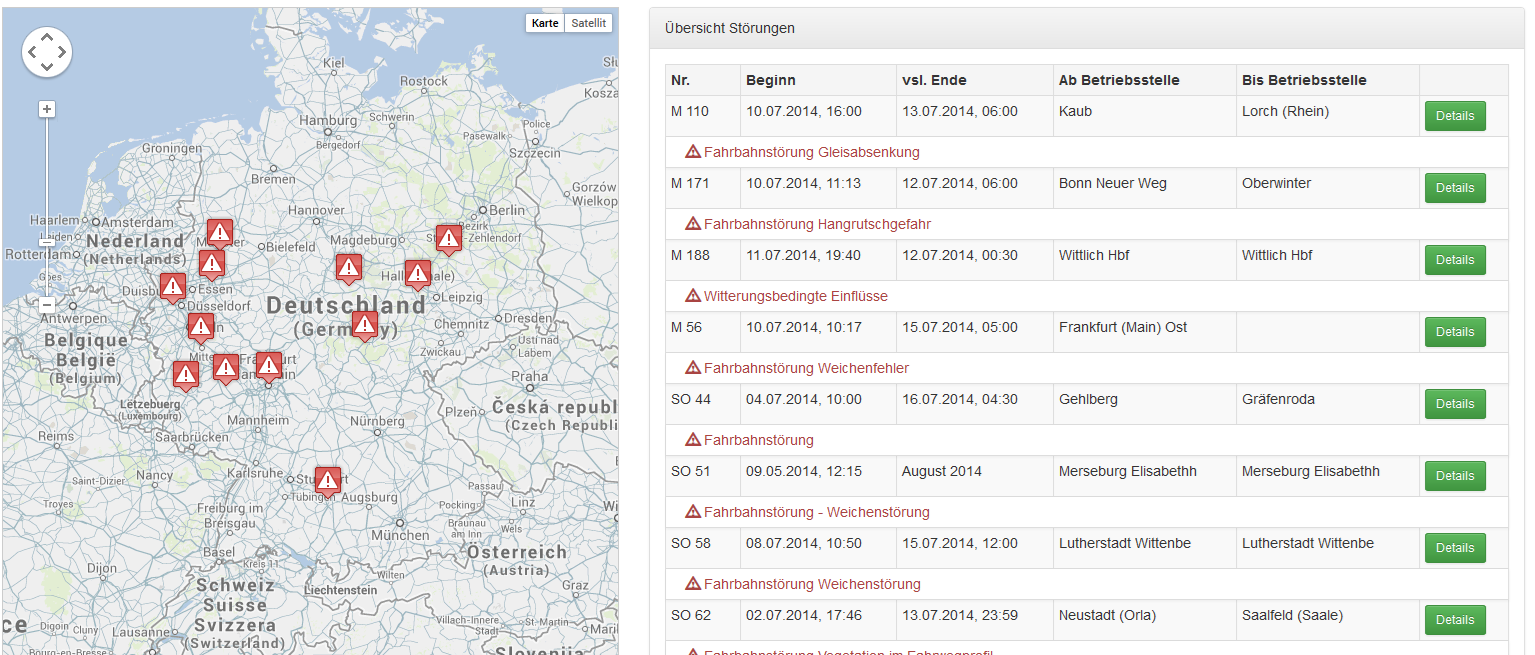1535x655 pixels.
Task: Open the warning marker beside Duisburg
Action: (x=172, y=288)
